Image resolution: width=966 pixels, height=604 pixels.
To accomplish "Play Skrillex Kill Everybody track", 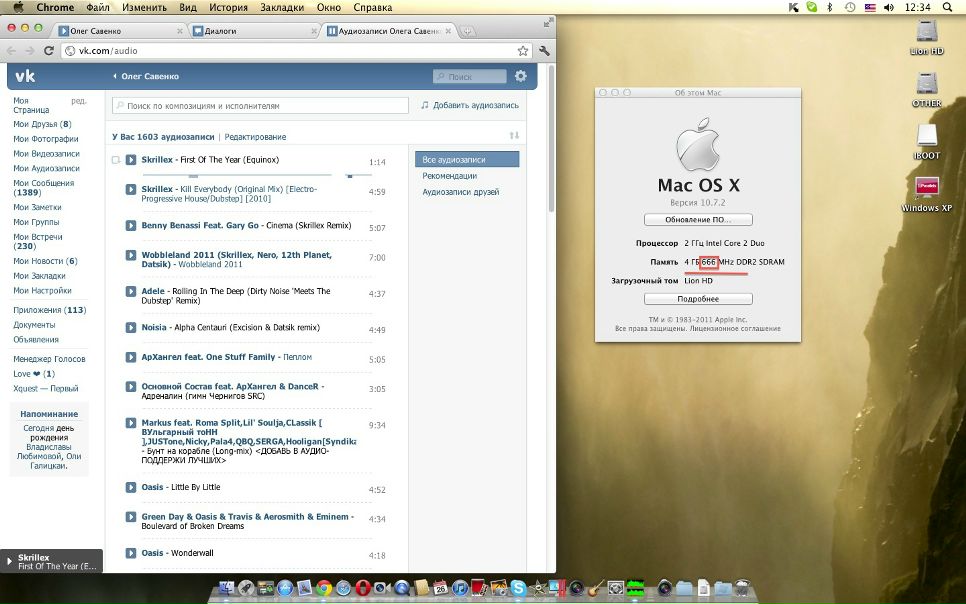I will (x=131, y=189).
